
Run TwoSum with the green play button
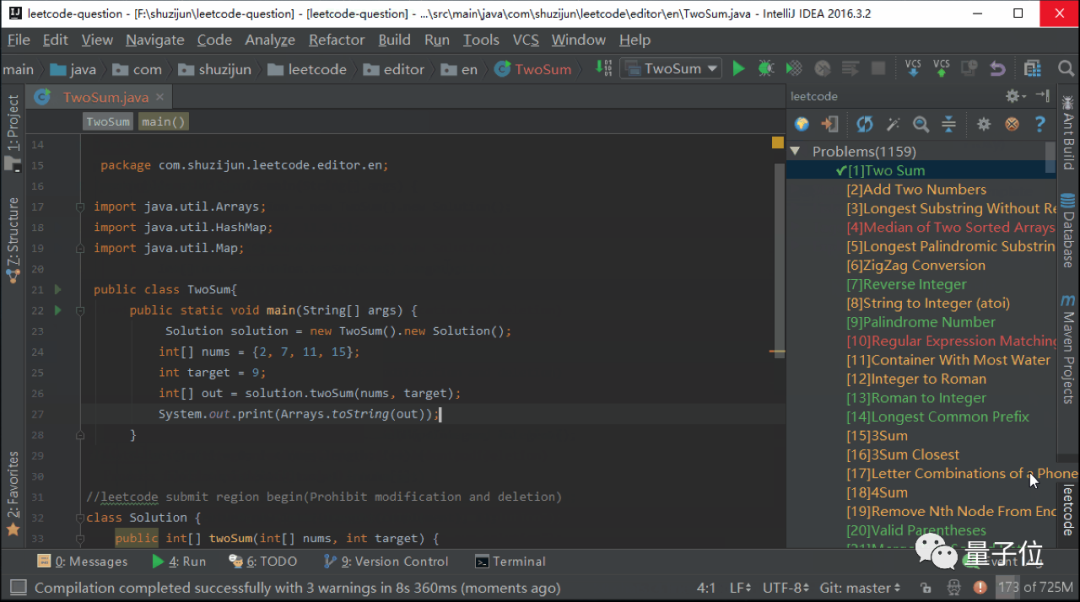(738, 69)
